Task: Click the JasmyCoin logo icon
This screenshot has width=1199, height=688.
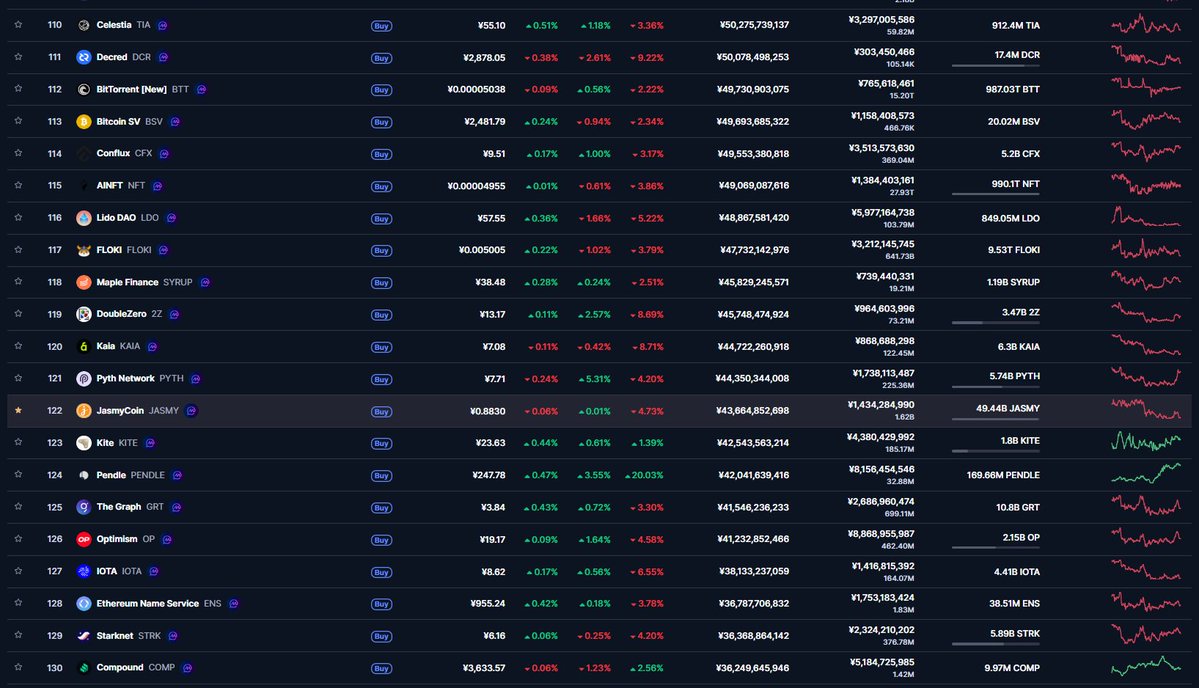Action: (84, 411)
